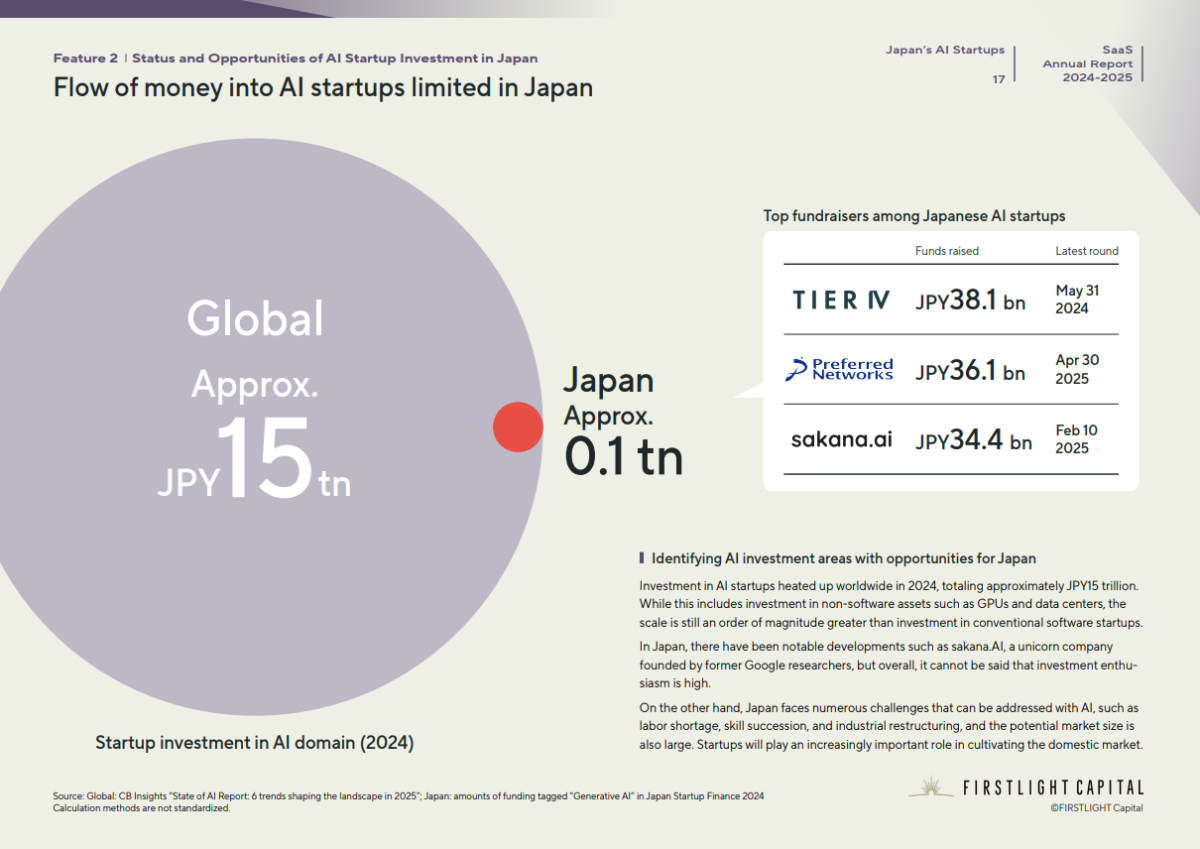Click the '©FIRSTLIGHT Capital' copyright text

(1096, 808)
